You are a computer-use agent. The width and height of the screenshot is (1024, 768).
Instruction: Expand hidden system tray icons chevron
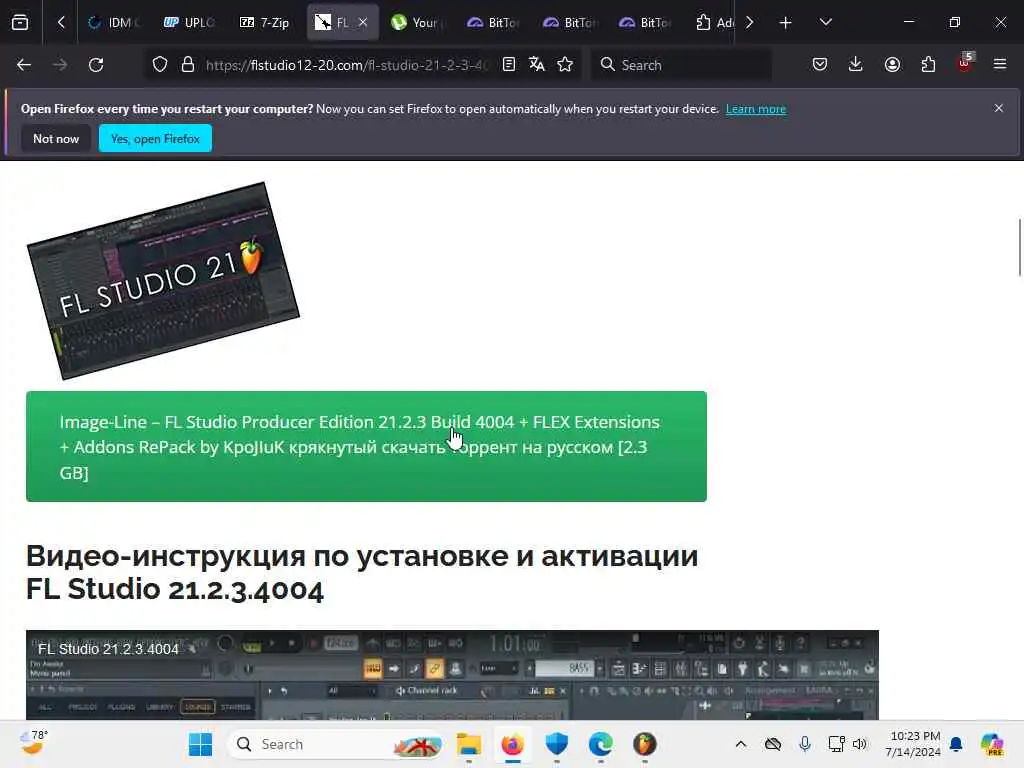pyautogui.click(x=741, y=744)
